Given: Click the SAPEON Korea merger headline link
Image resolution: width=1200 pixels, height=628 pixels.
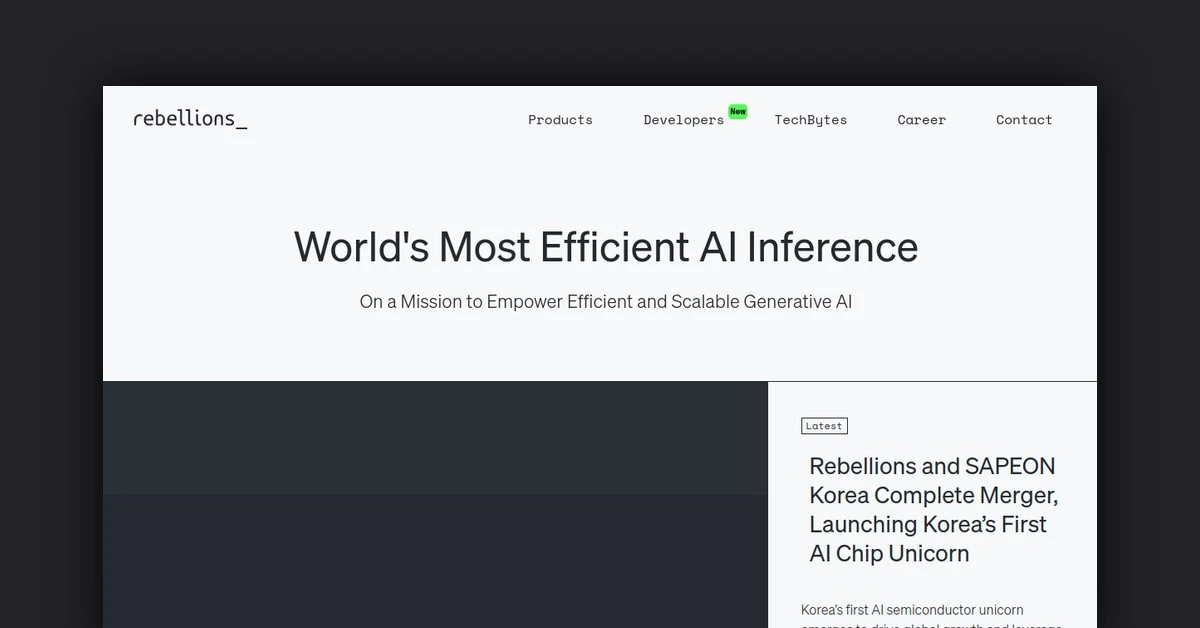Looking at the screenshot, I should pyautogui.click(x=933, y=510).
